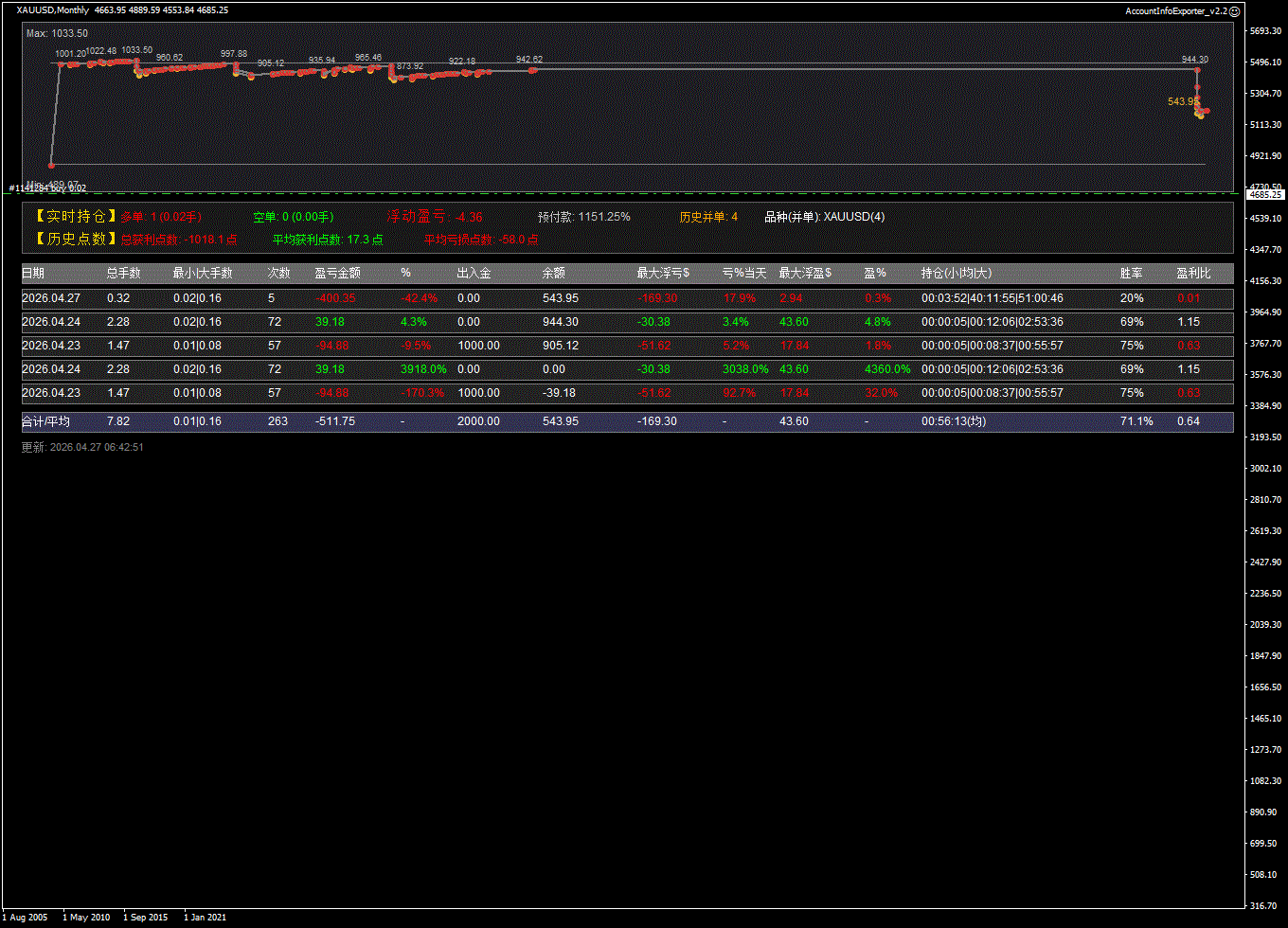
Task: Click the 更新 timestamp below the table
Action: [x=82, y=447]
